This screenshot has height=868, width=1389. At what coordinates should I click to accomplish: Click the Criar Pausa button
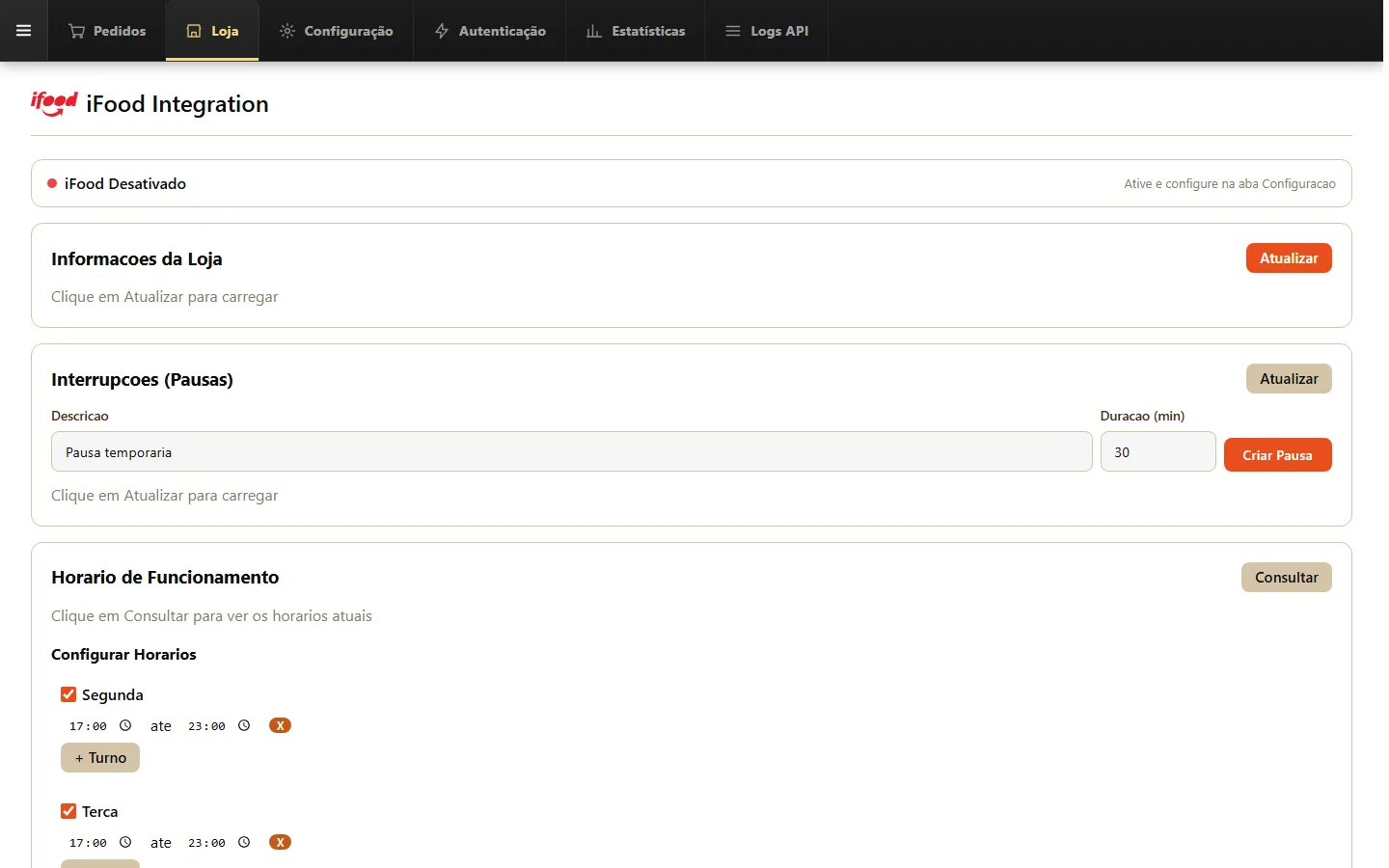(x=1277, y=455)
